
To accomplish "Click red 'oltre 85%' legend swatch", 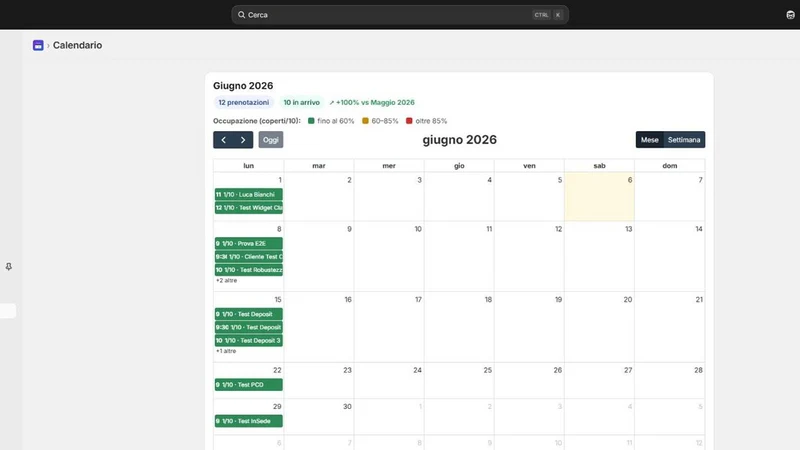I will pos(409,121).
